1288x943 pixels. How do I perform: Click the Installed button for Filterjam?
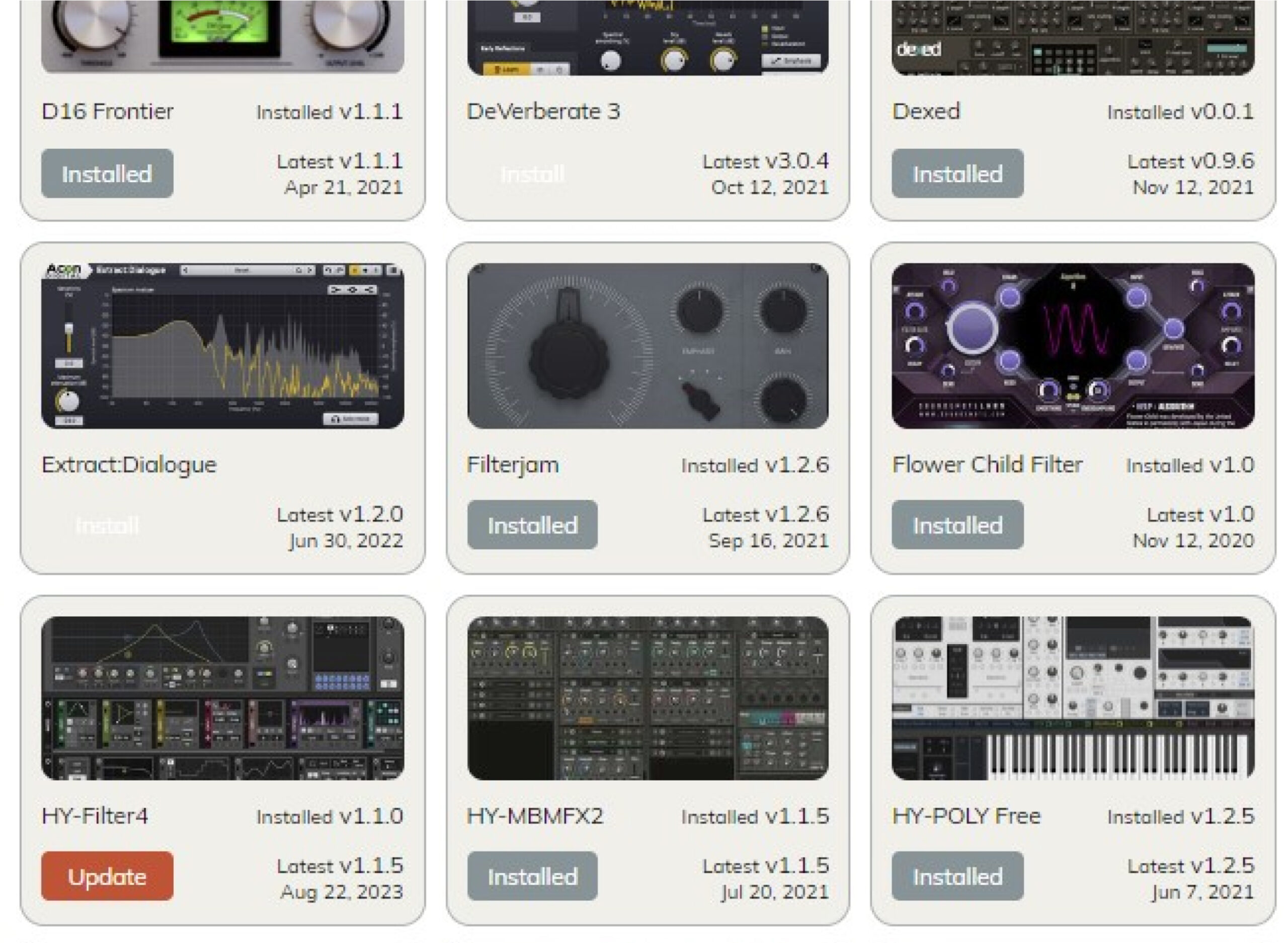pos(532,525)
